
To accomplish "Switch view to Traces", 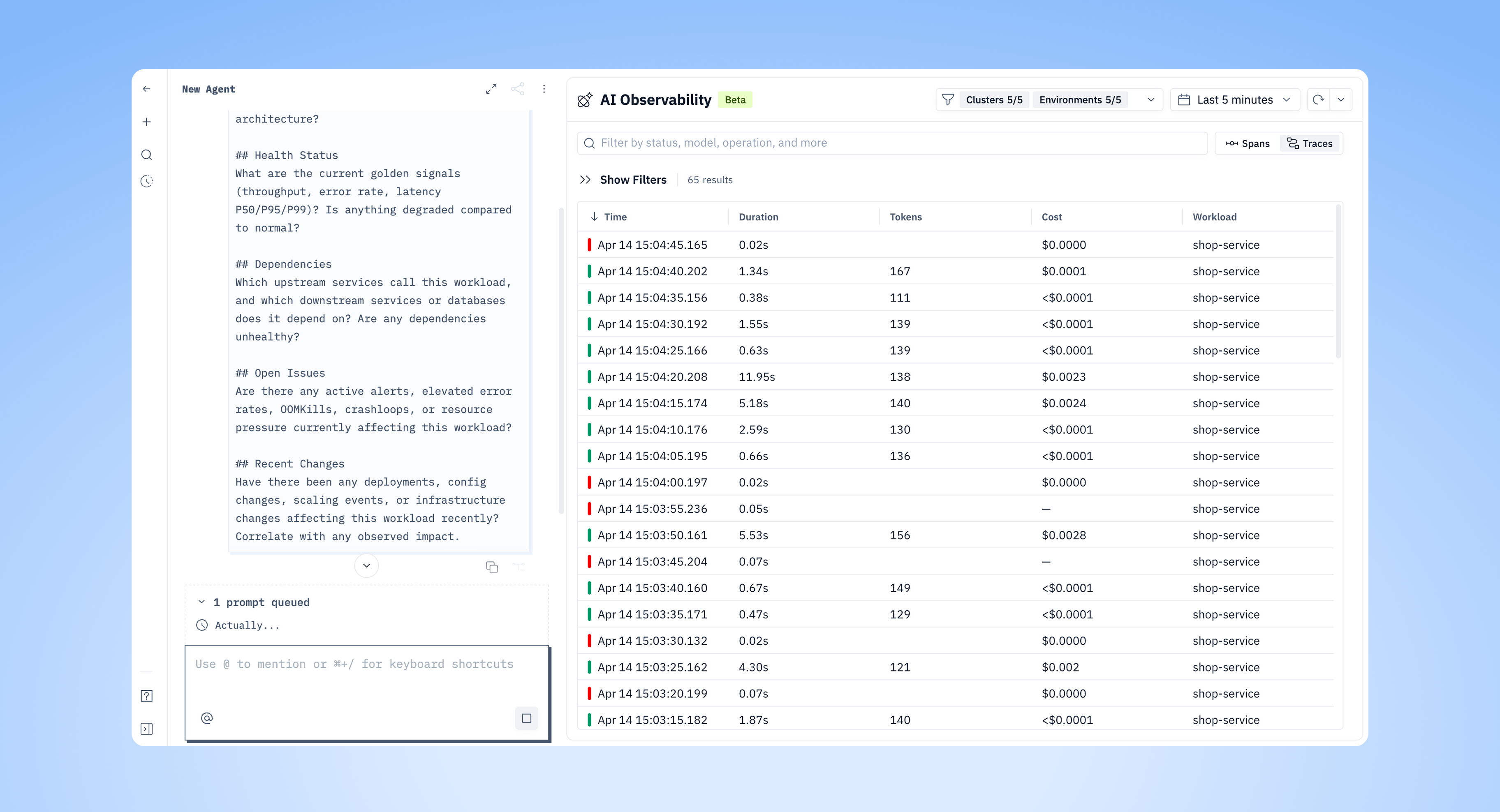I will (1310, 144).
